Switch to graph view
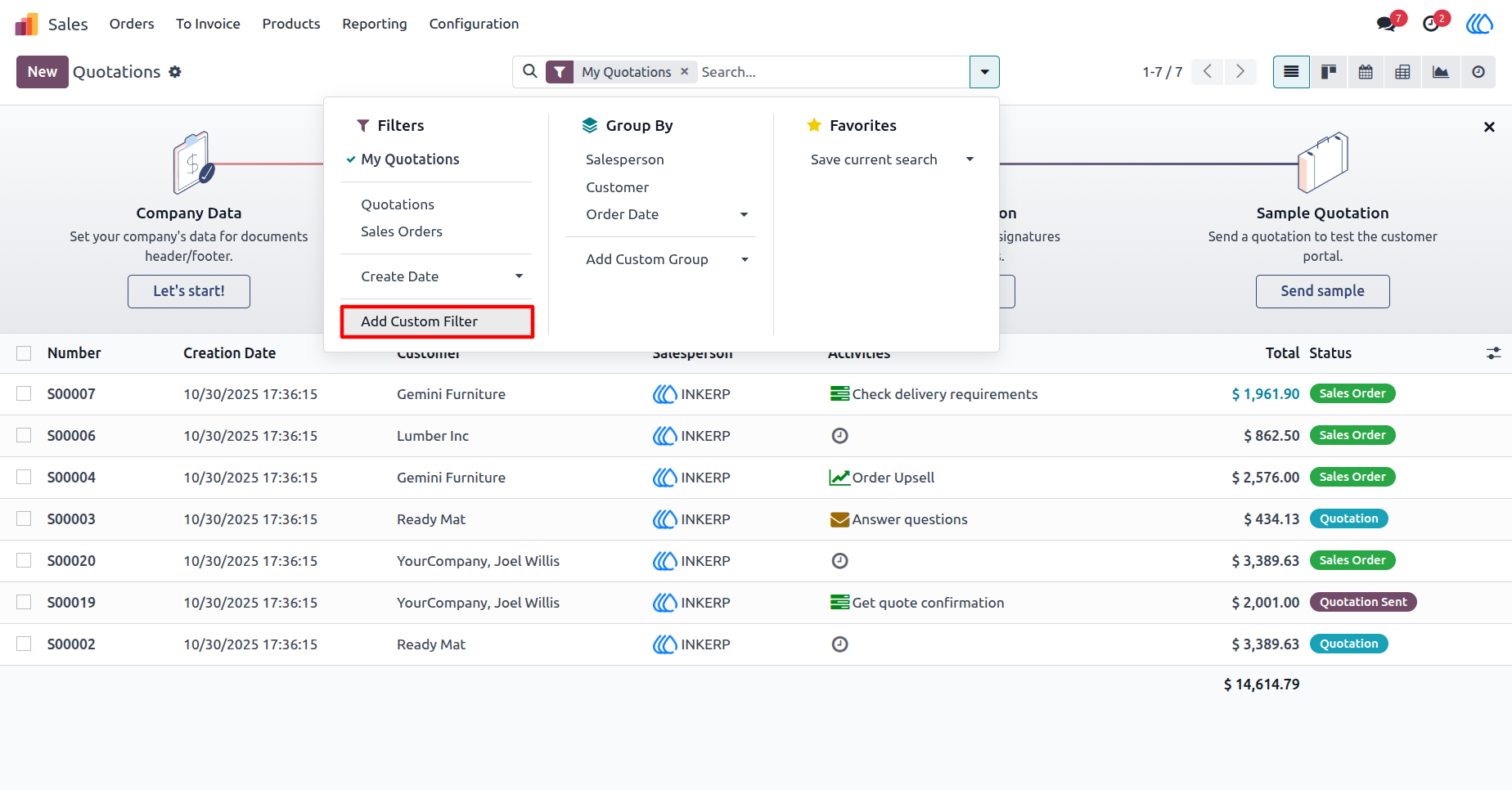1512x790 pixels. click(1441, 72)
